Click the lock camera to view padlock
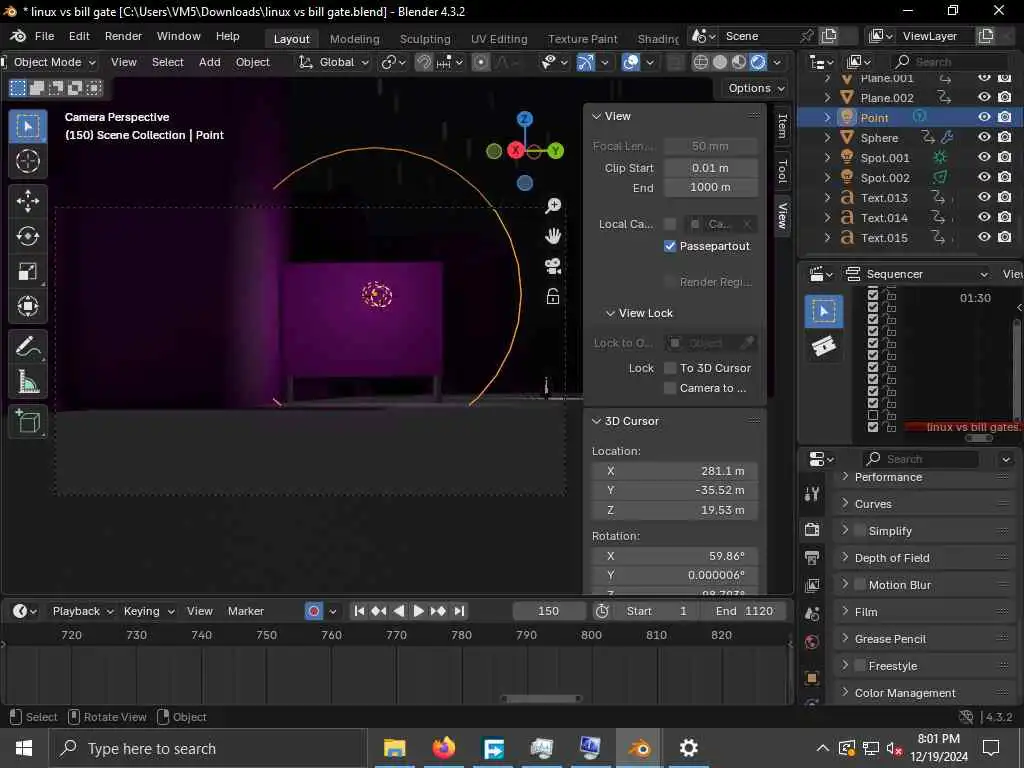The width and height of the screenshot is (1024, 768). tap(553, 297)
